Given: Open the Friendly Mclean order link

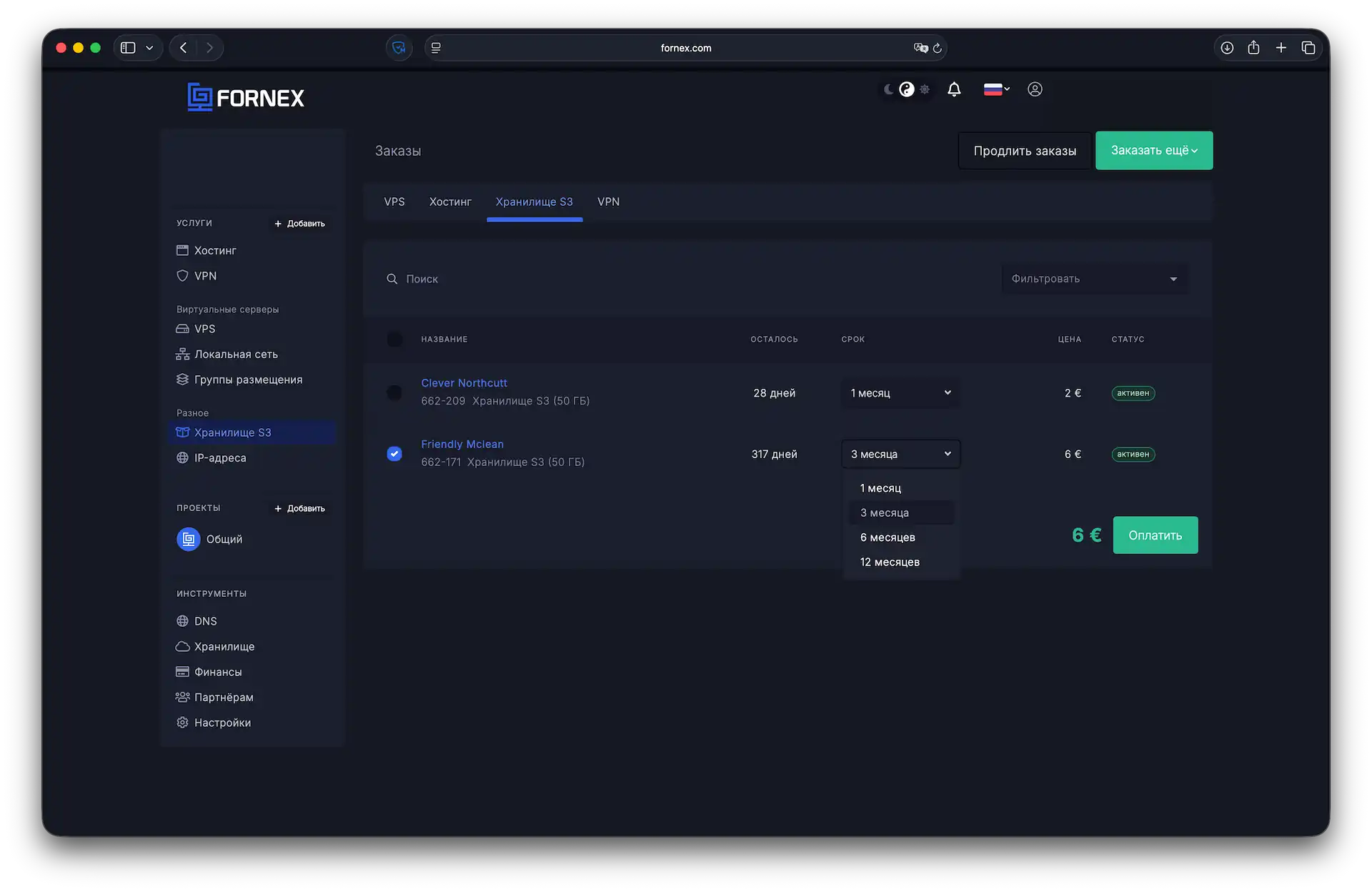Looking at the screenshot, I should (462, 444).
